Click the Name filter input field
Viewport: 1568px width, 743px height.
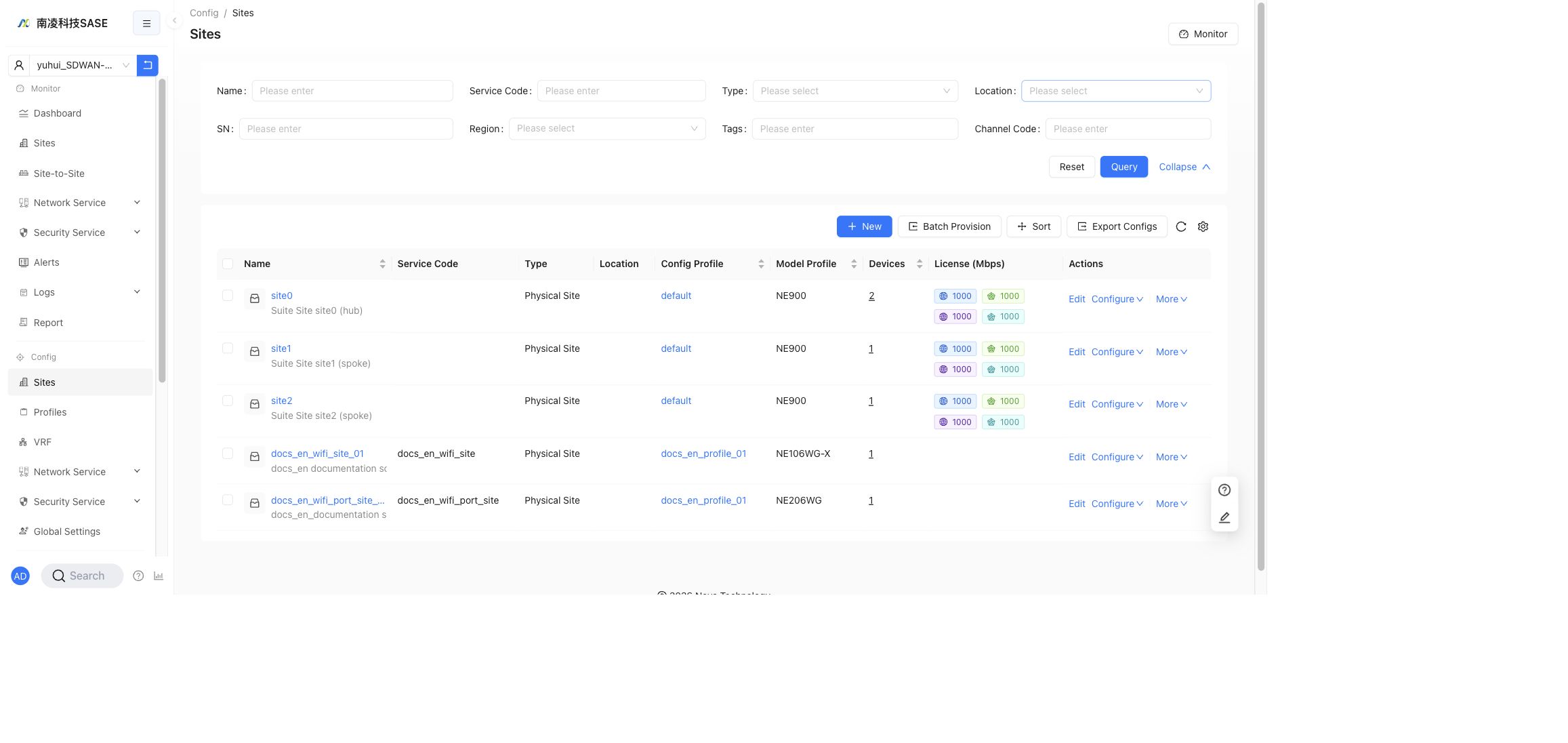click(352, 91)
